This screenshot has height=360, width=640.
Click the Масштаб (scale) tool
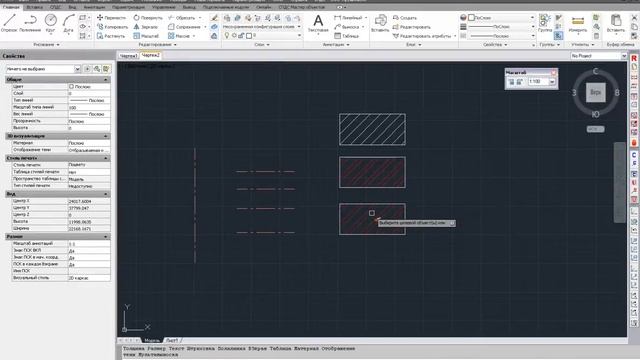point(146,36)
